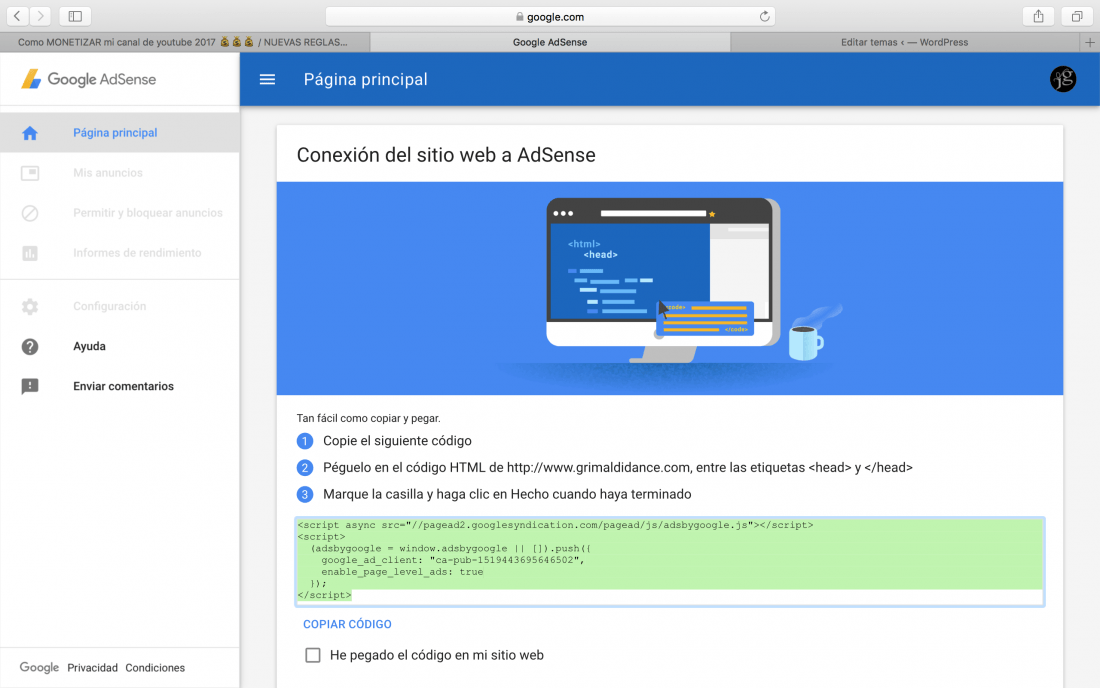Click the google.com address bar

pyautogui.click(x=550, y=16)
